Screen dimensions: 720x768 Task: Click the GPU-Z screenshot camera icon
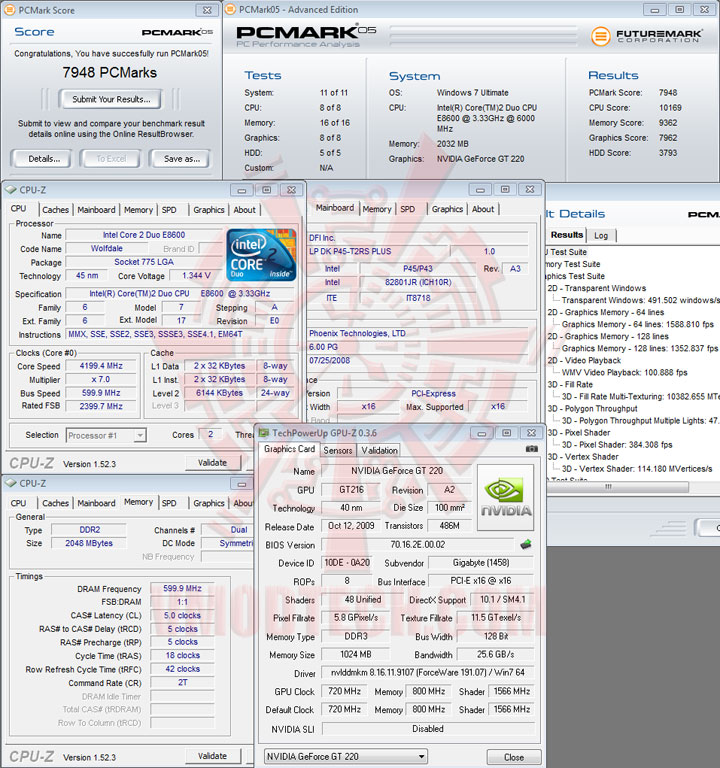[531, 449]
